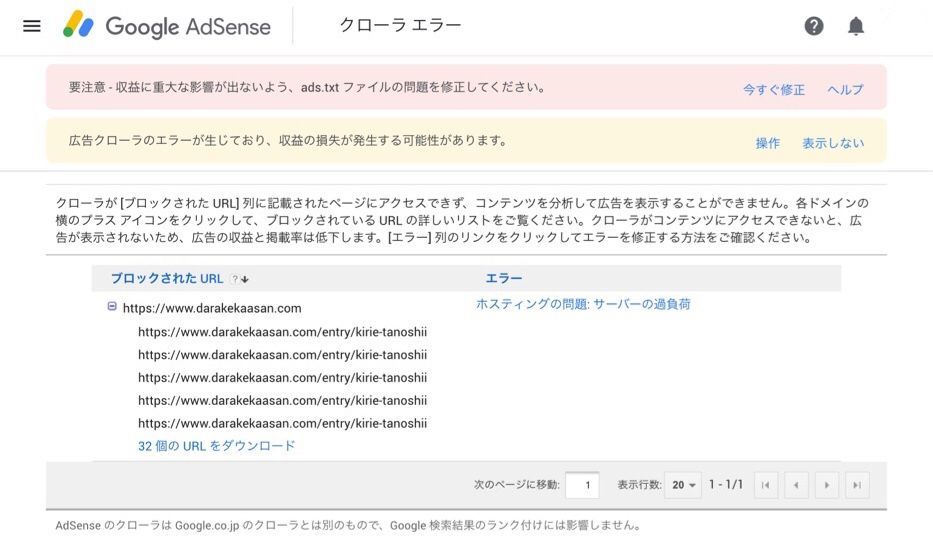Viewport: 933px width, 549px height.
Task: Open the help question mark icon
Action: (813, 26)
